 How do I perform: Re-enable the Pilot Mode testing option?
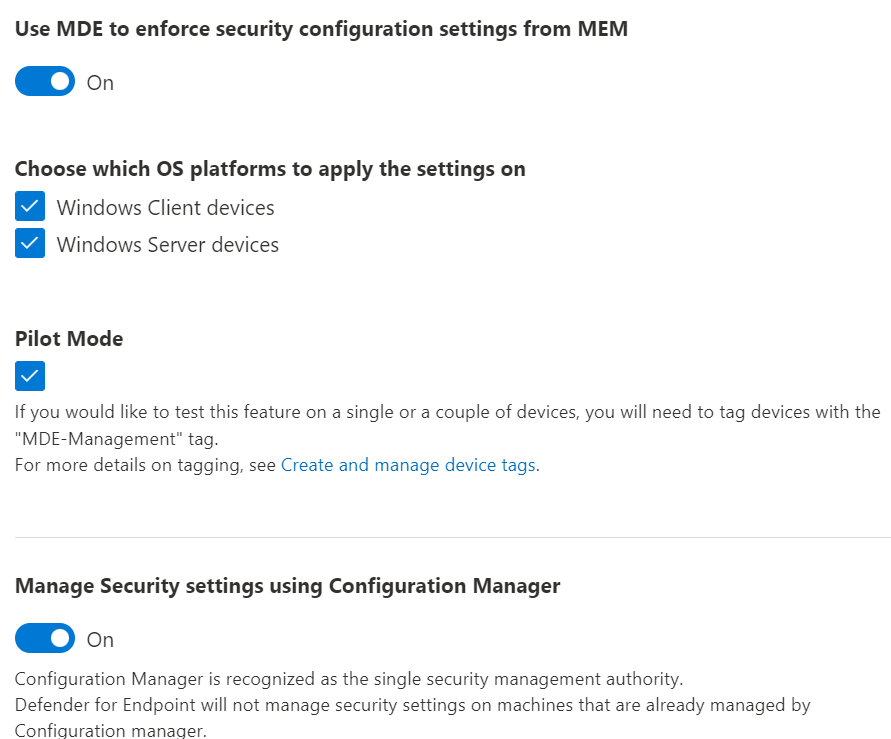29,376
